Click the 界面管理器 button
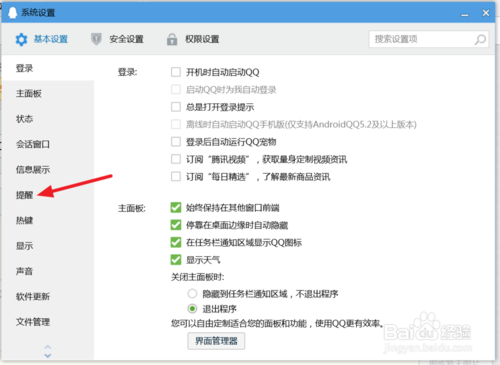This screenshot has height=365, width=500. [216, 341]
